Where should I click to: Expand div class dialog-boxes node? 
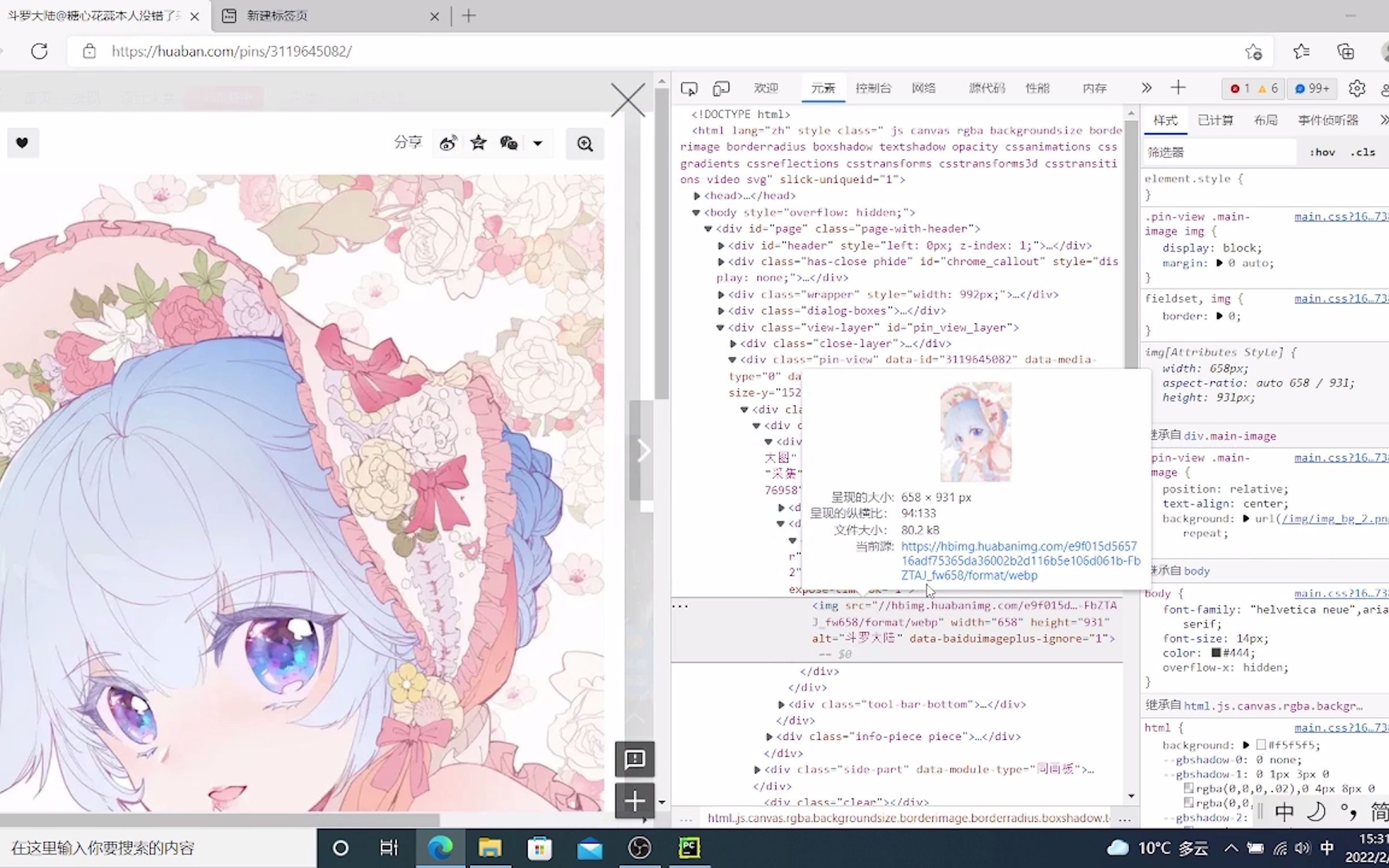721,310
